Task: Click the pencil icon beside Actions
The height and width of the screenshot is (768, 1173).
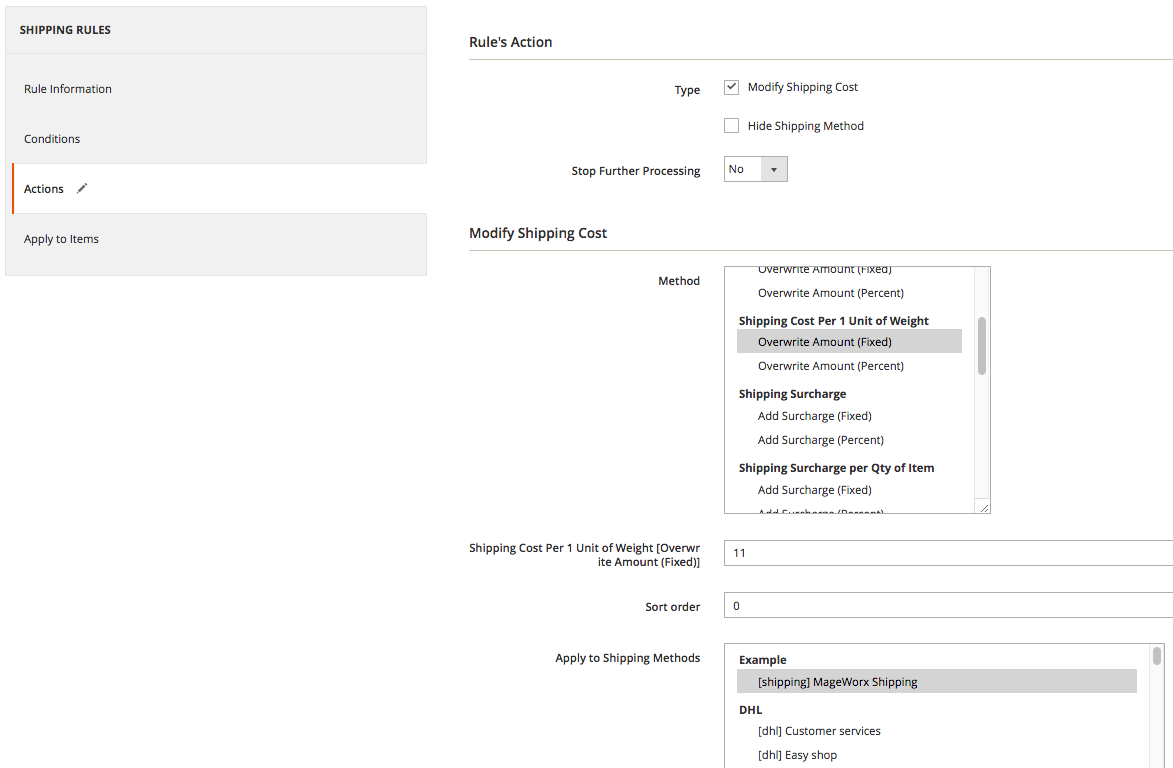Action: [x=82, y=188]
